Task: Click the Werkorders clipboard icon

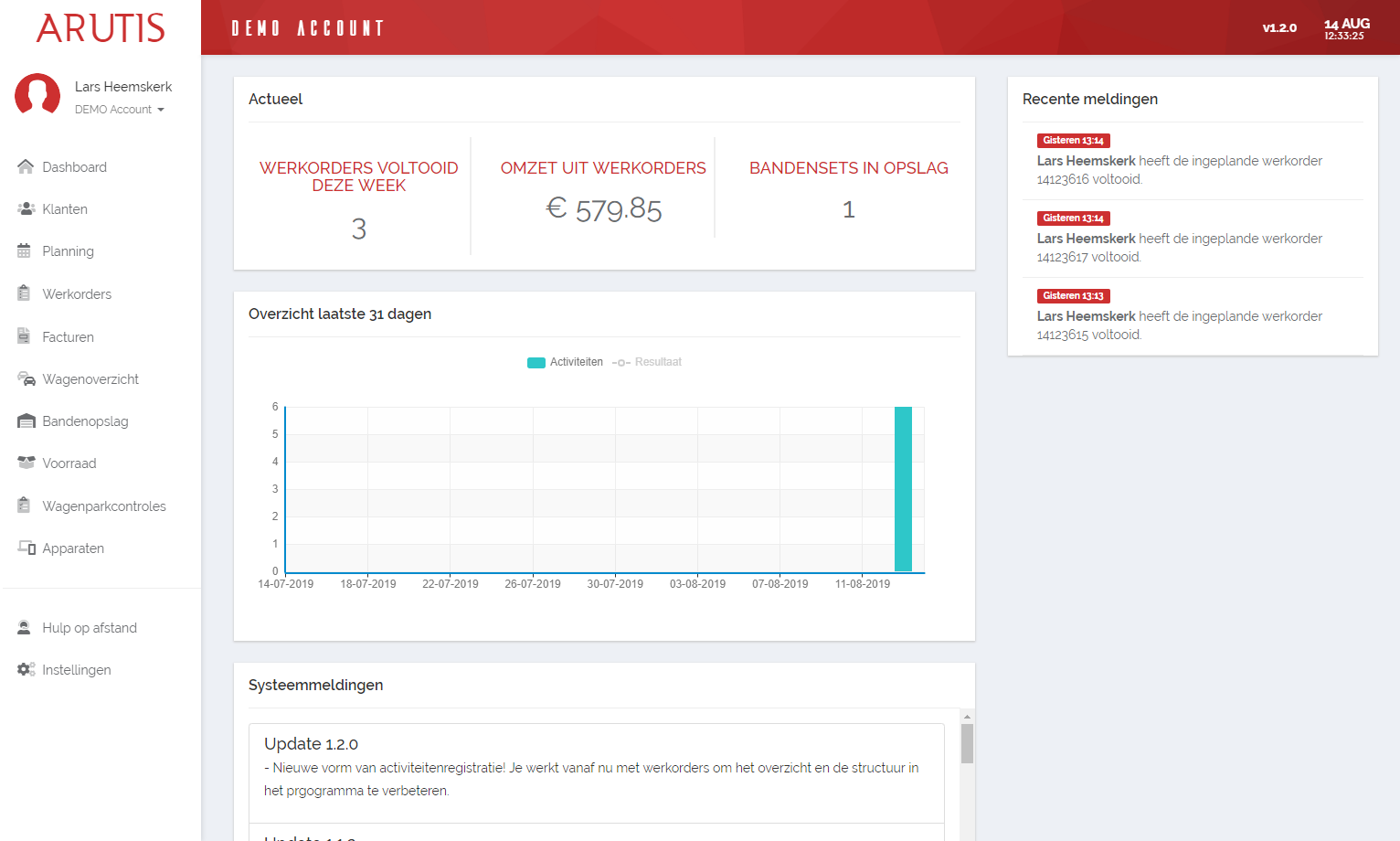Action: (24, 293)
